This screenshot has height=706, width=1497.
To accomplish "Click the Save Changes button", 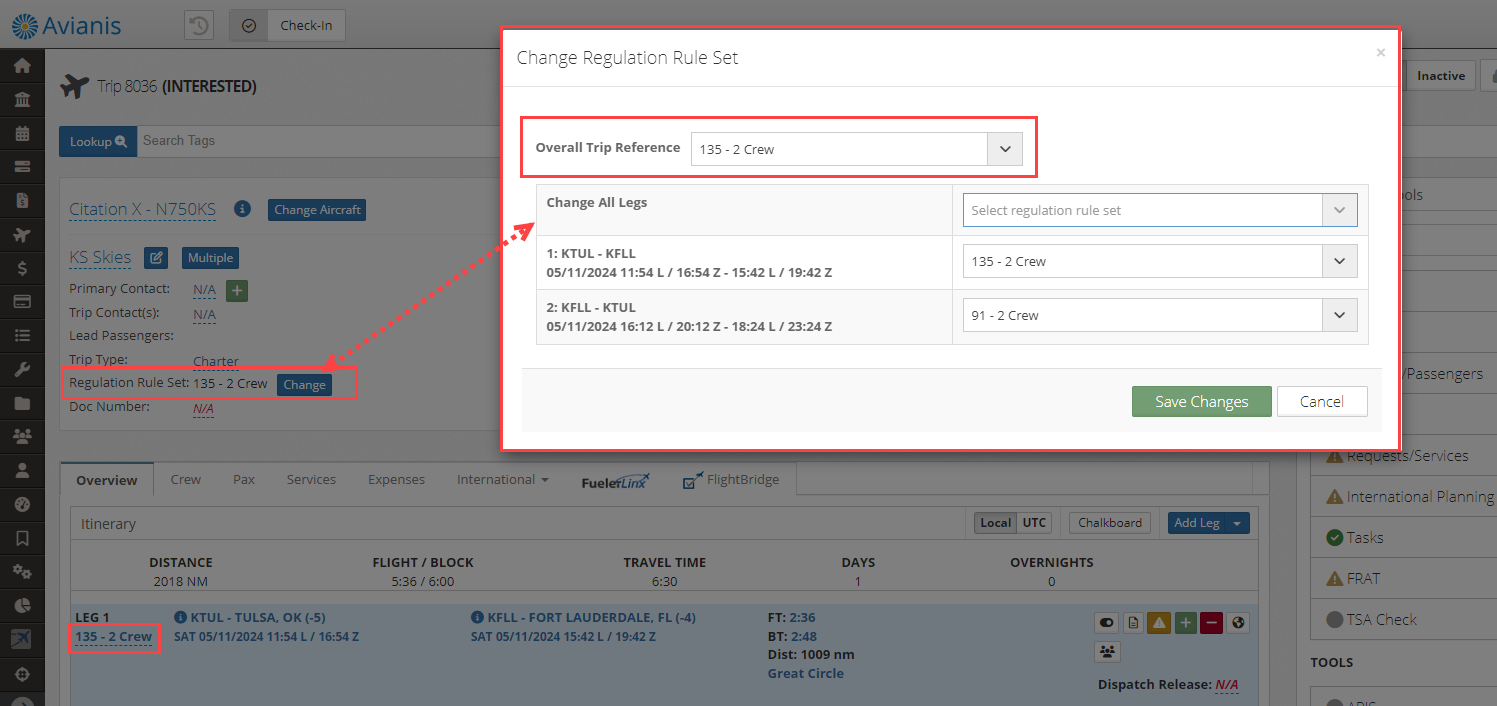I will pos(1201,402).
